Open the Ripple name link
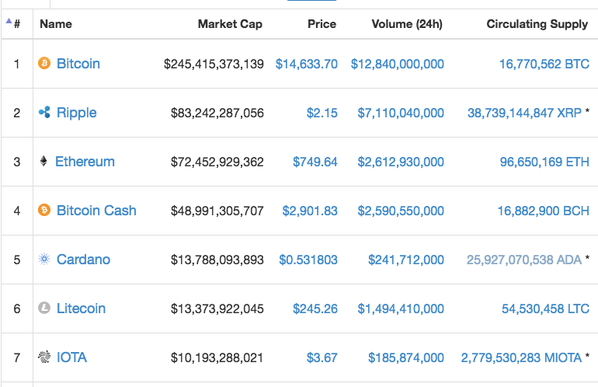 [x=76, y=113]
